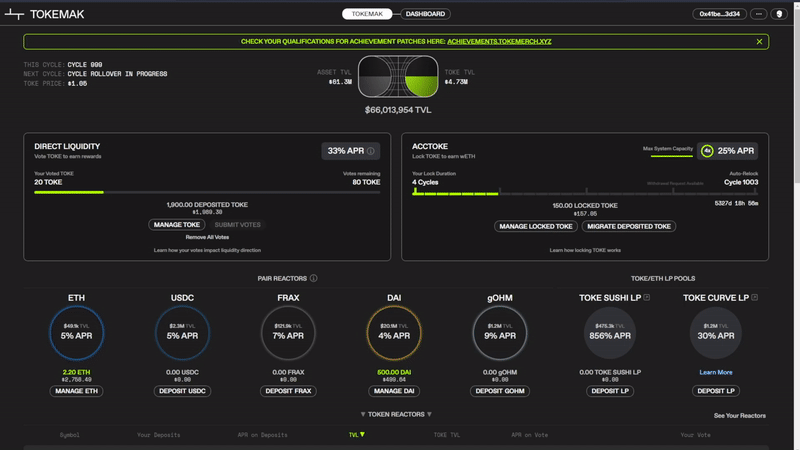800x450 pixels.
Task: Collapse the TOKEN REACTORS section left arrow
Action: [363, 414]
